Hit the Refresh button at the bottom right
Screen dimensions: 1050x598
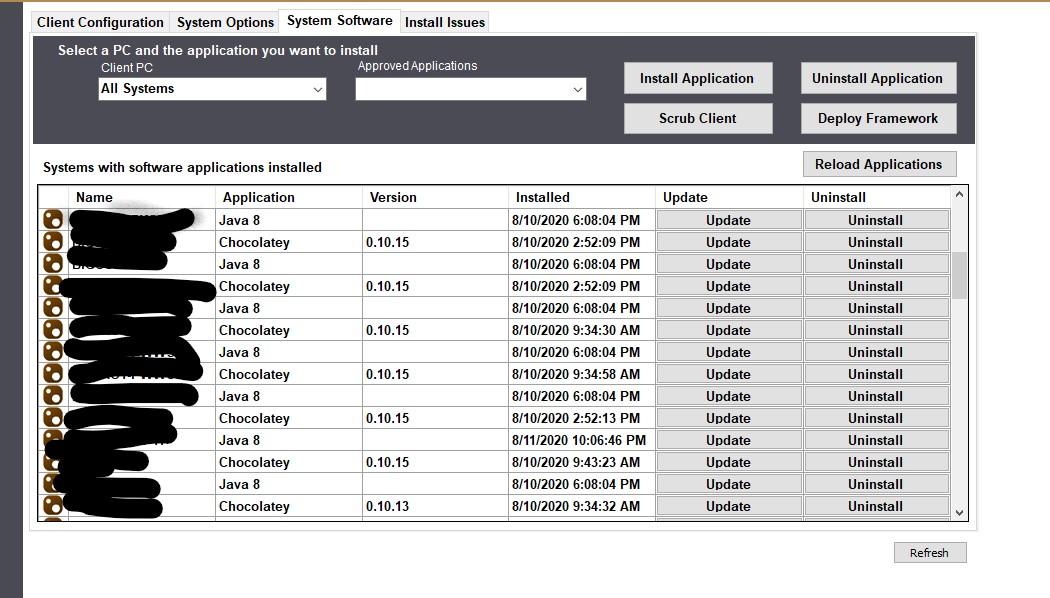tap(929, 553)
